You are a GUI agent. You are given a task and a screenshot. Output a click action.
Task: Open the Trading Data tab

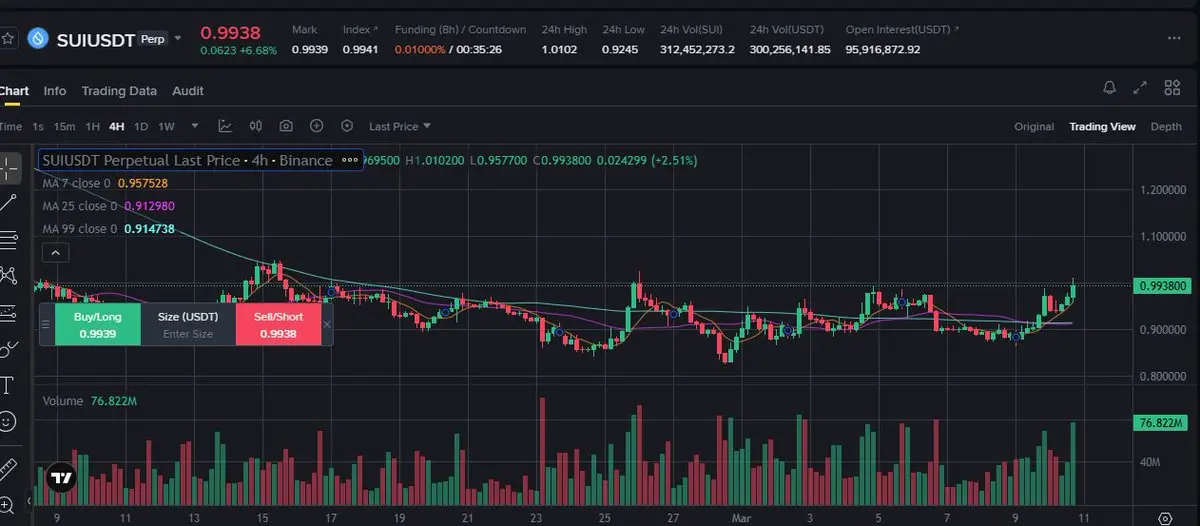pyautogui.click(x=119, y=90)
